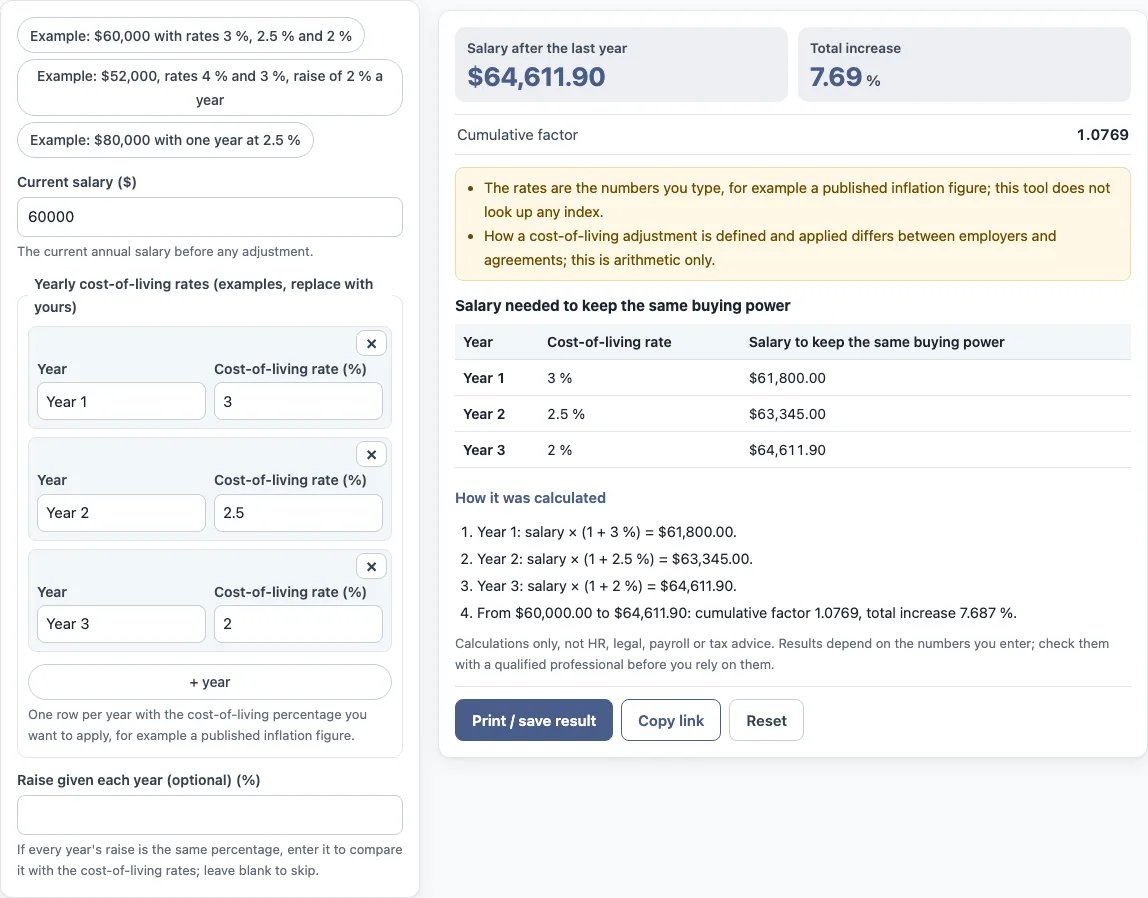Image resolution: width=1148 pixels, height=898 pixels.
Task: Click the 'Year 2' row label in results table
Action: (484, 414)
